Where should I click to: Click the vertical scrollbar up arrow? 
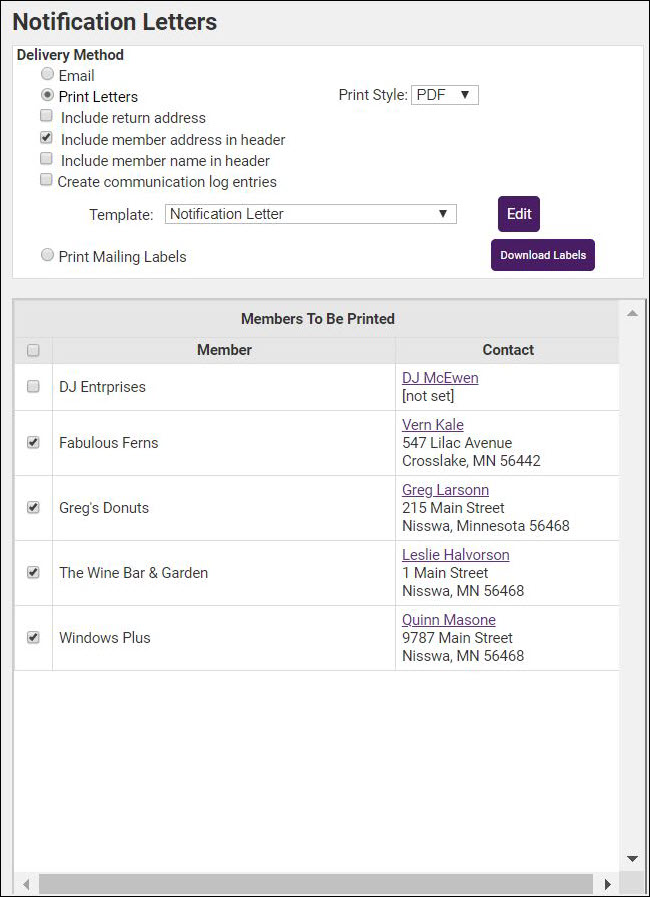[632, 314]
